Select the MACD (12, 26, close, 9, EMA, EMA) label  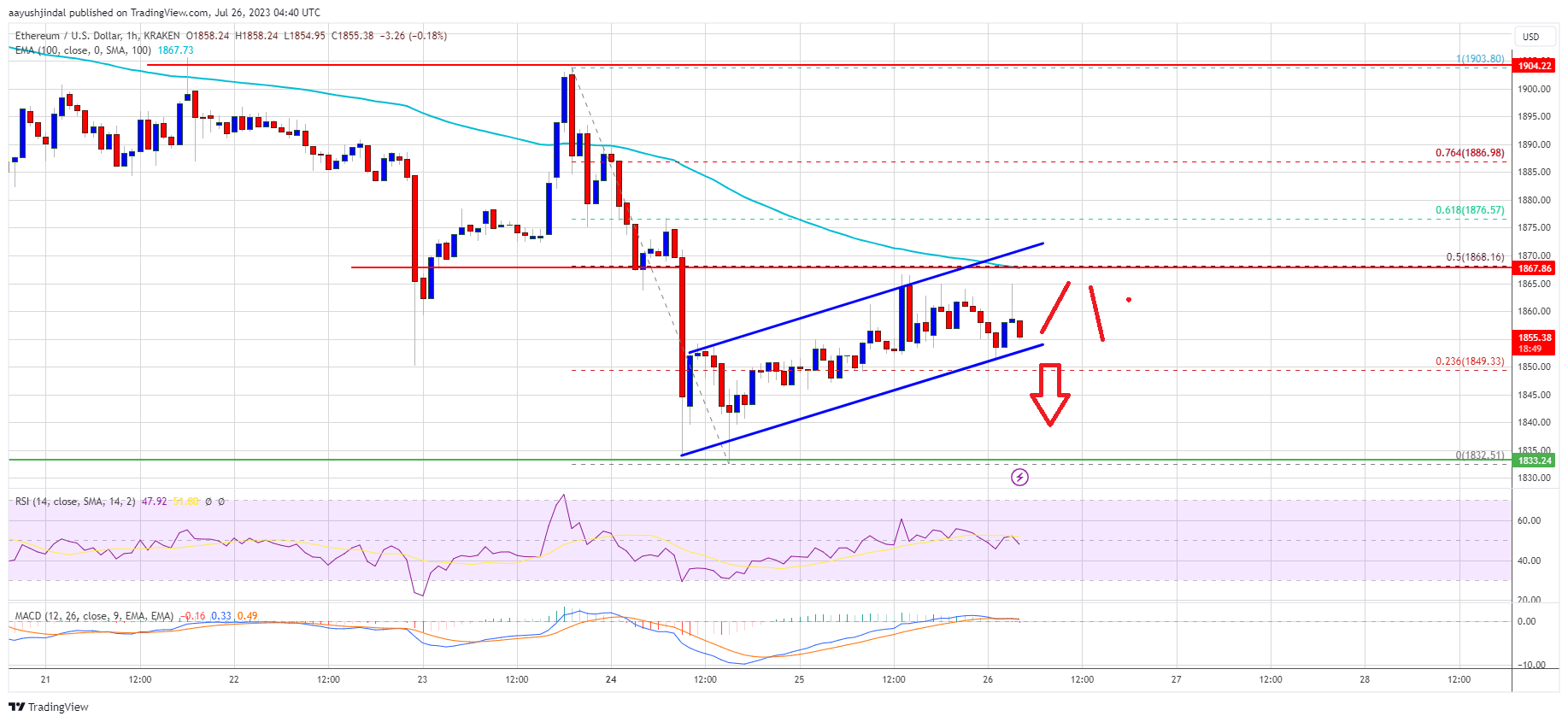[94, 616]
